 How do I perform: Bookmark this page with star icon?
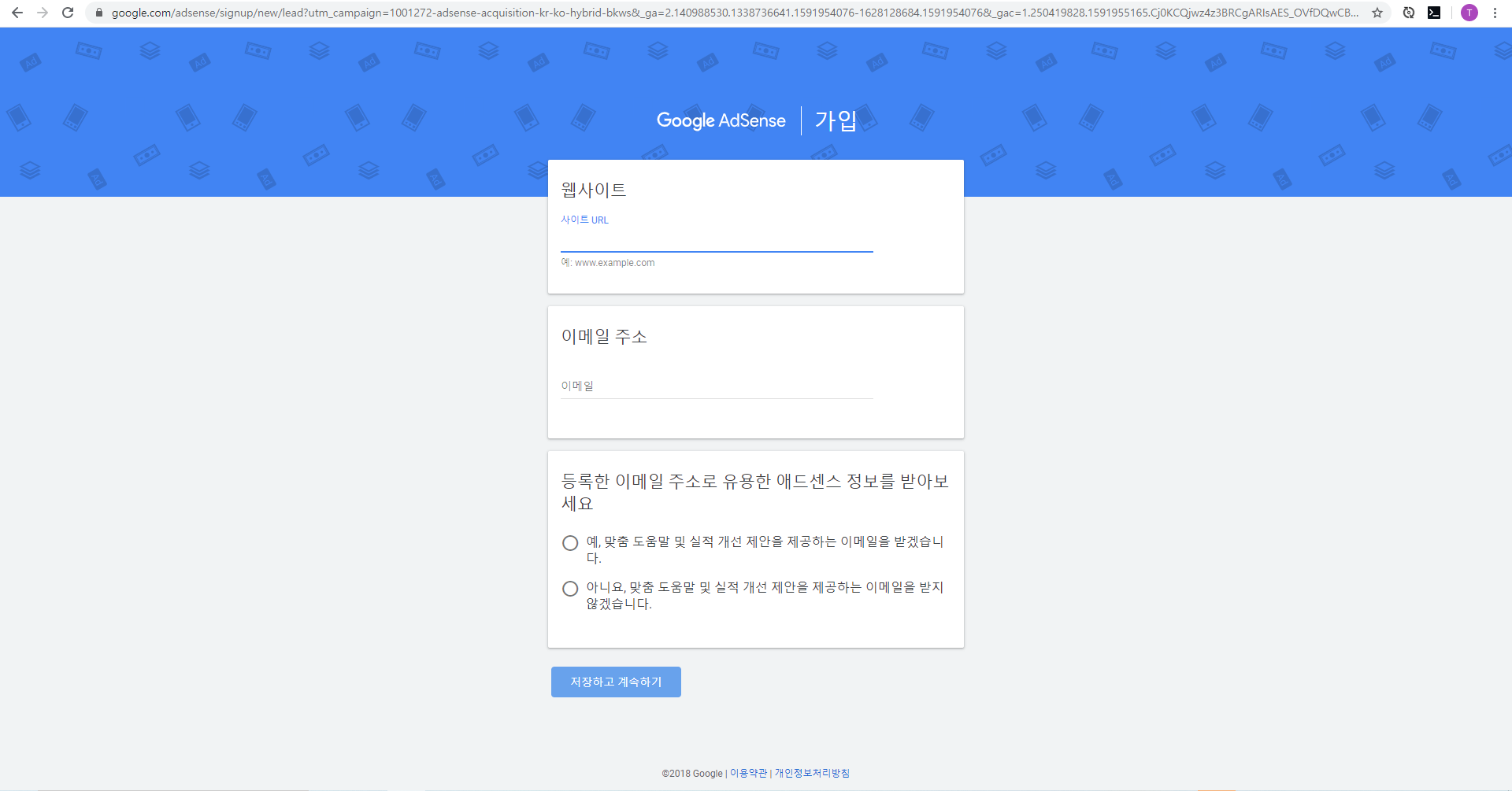pyautogui.click(x=1377, y=13)
